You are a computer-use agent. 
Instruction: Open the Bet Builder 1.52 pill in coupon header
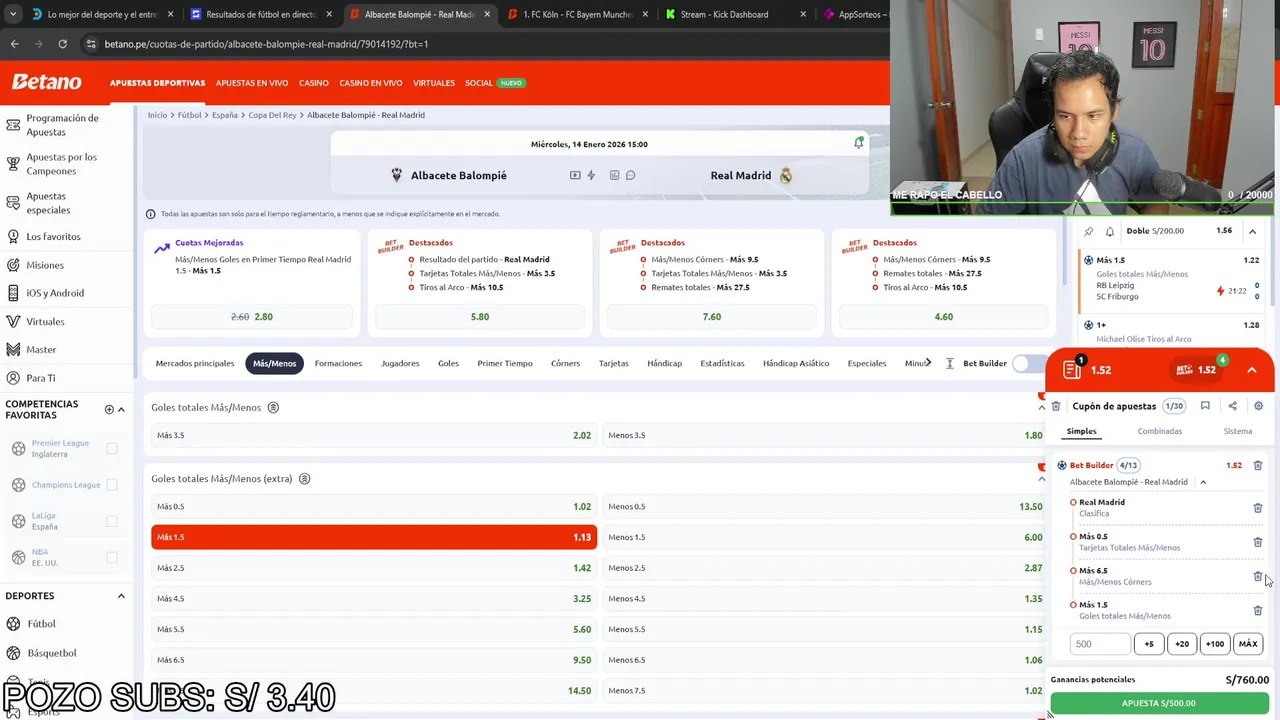click(x=1198, y=370)
